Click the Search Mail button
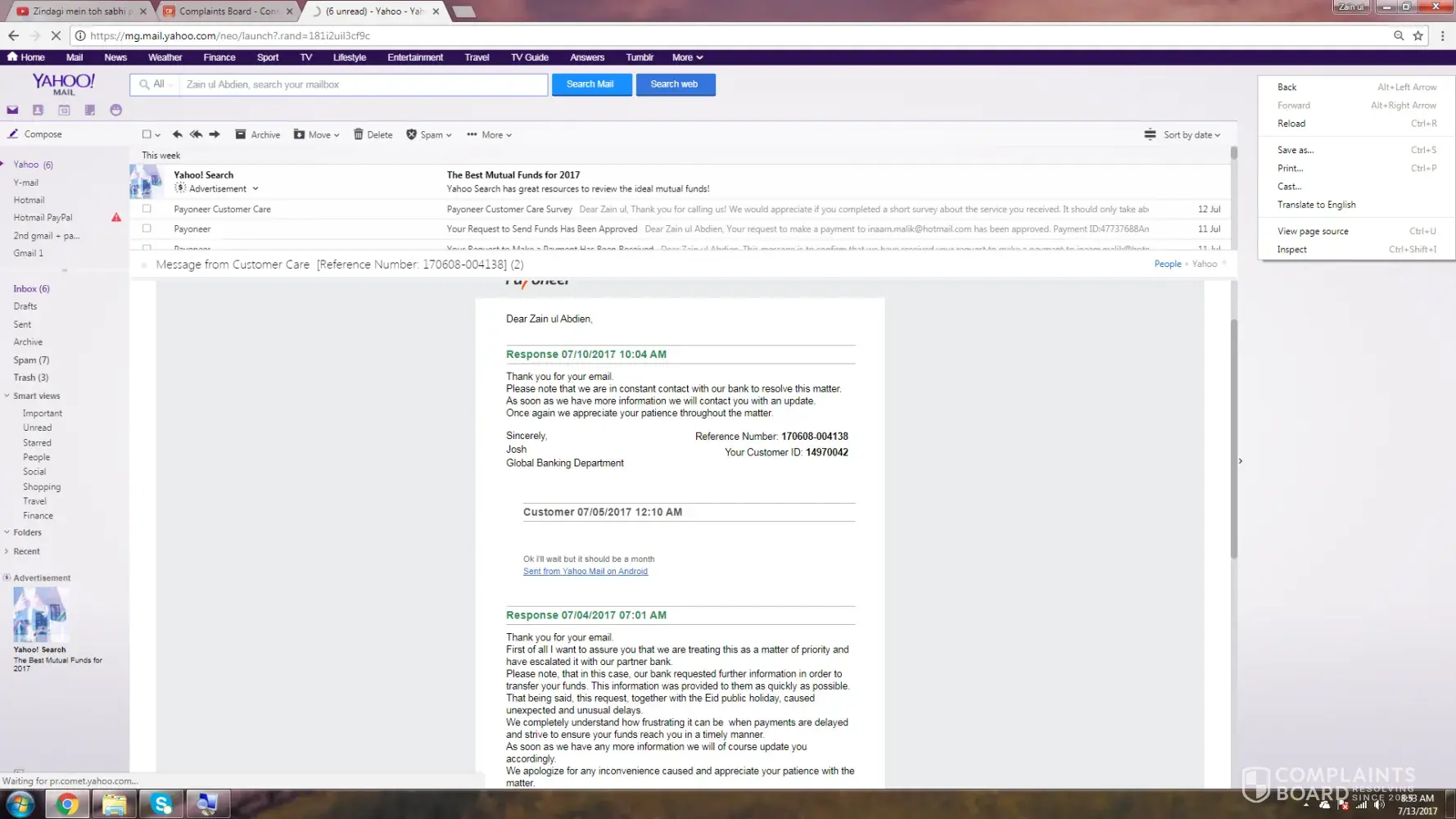Image resolution: width=1456 pixels, height=819 pixels. (590, 84)
